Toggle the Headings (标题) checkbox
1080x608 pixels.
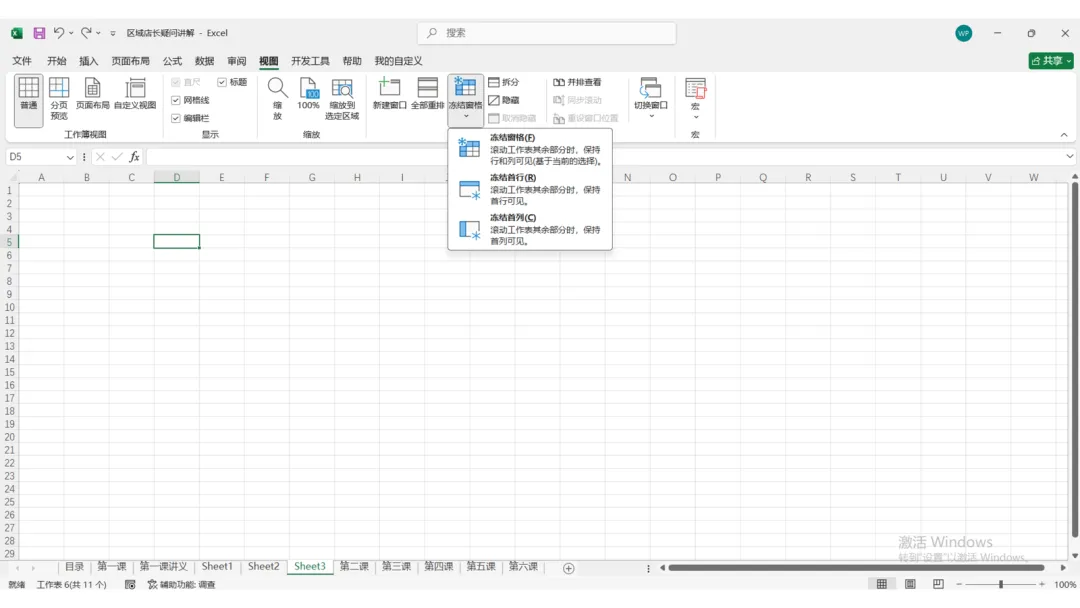pos(222,82)
